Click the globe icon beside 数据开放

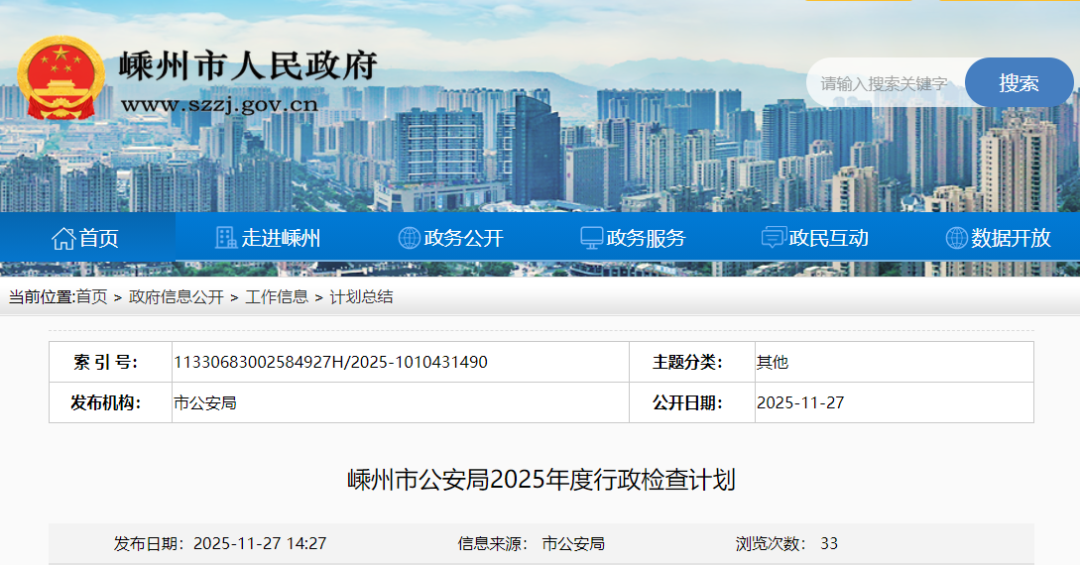tap(956, 238)
